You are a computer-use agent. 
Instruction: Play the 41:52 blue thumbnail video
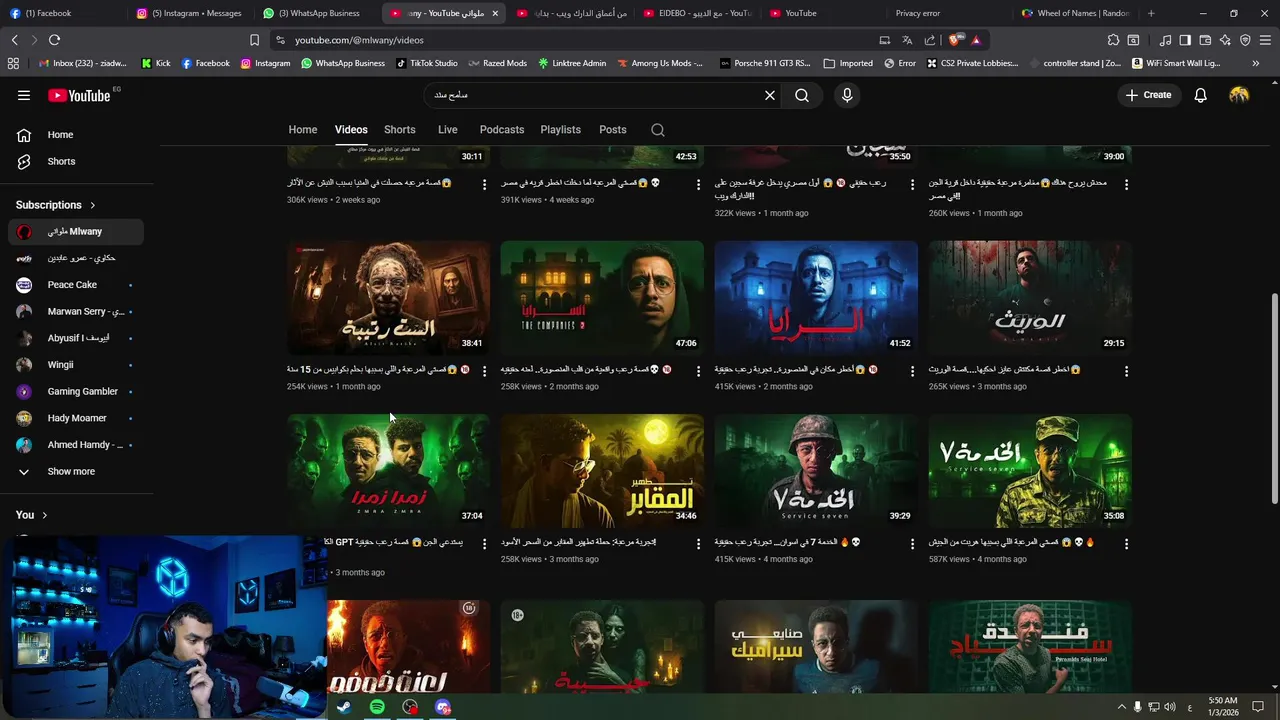tap(816, 297)
